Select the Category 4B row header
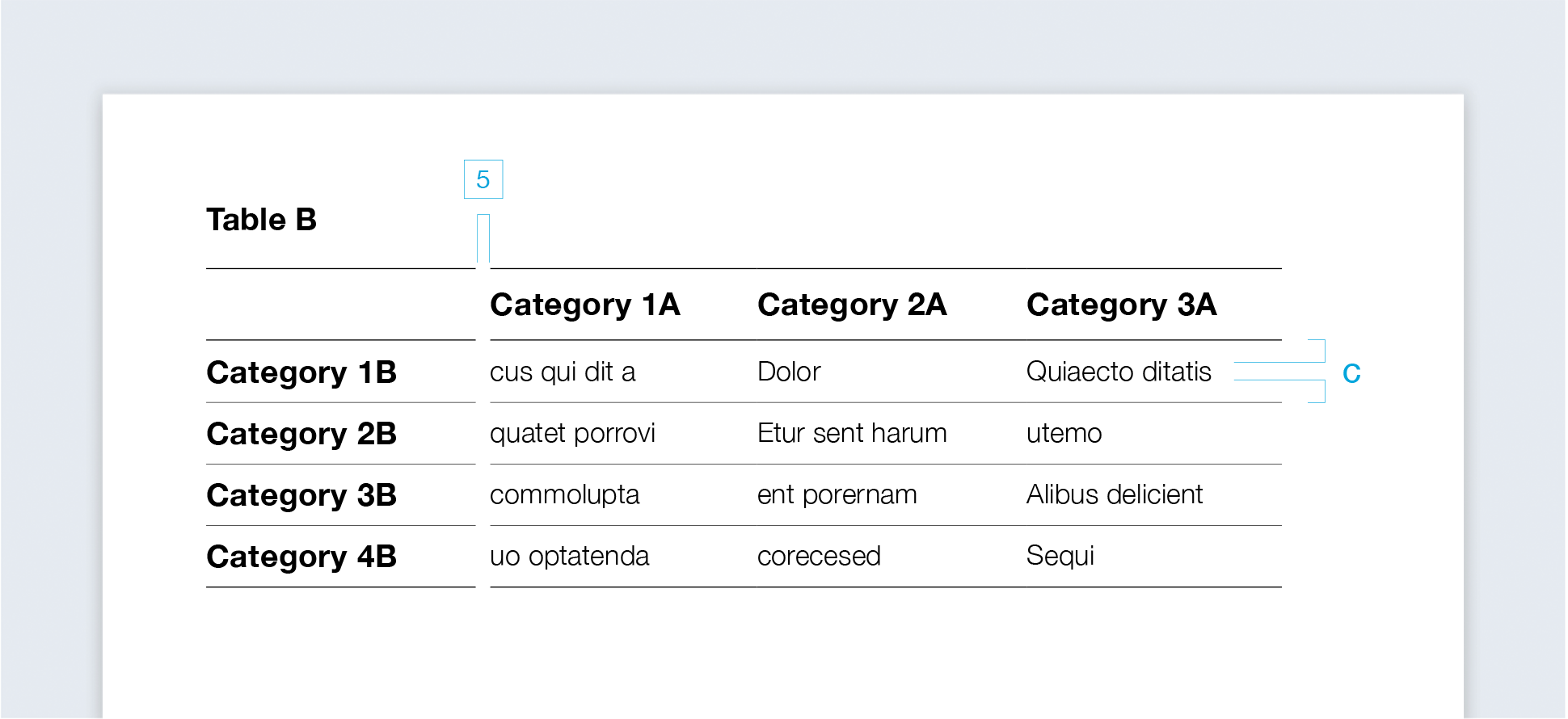This screenshot has height=719, width=1568. [x=301, y=557]
